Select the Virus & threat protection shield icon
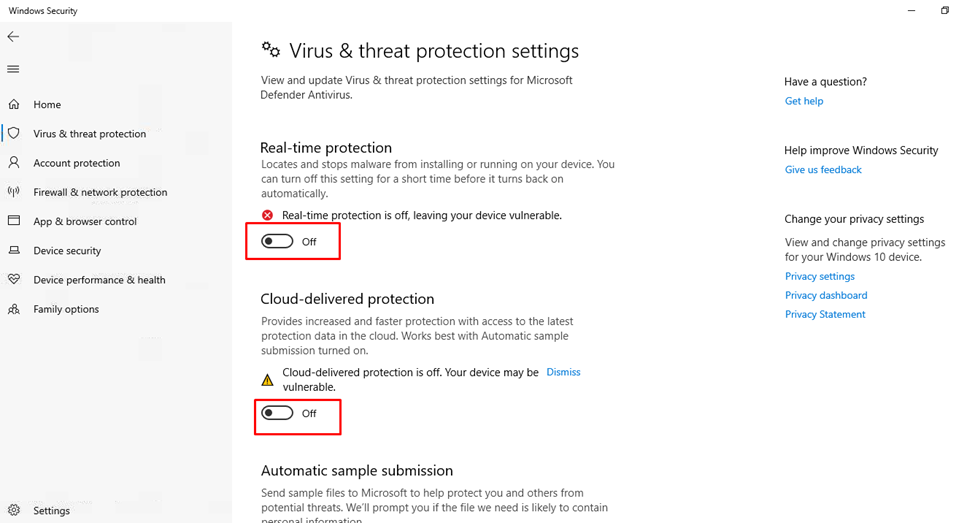 click(14, 133)
